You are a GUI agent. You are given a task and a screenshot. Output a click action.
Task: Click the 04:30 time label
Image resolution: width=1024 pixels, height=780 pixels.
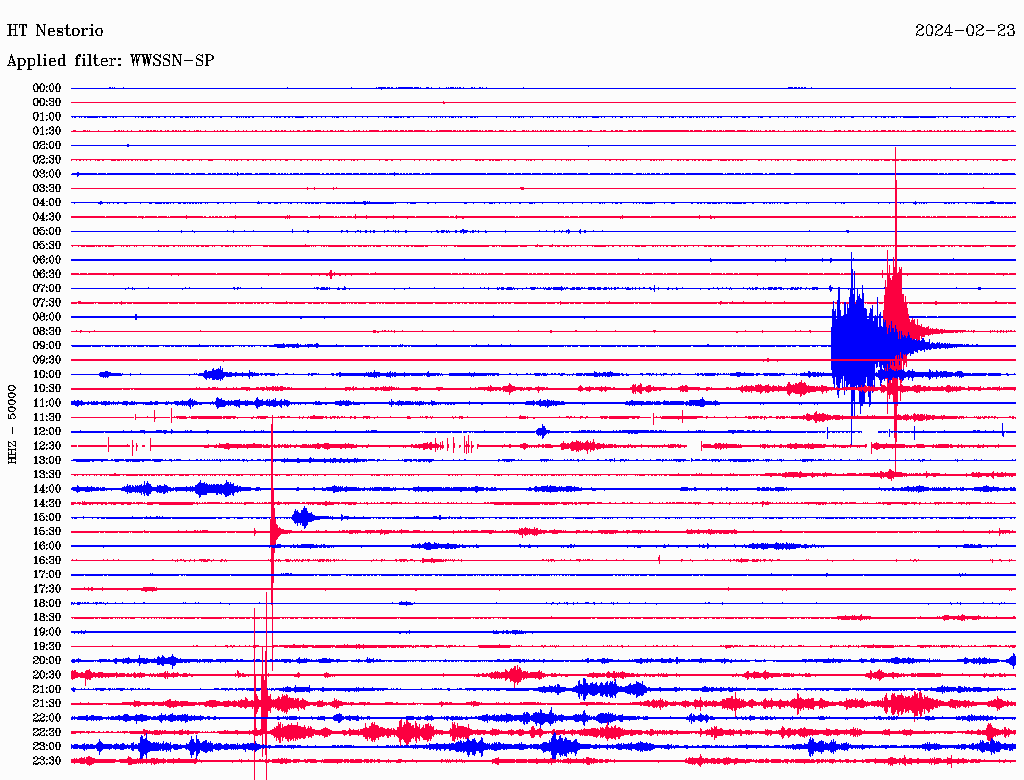47,217
